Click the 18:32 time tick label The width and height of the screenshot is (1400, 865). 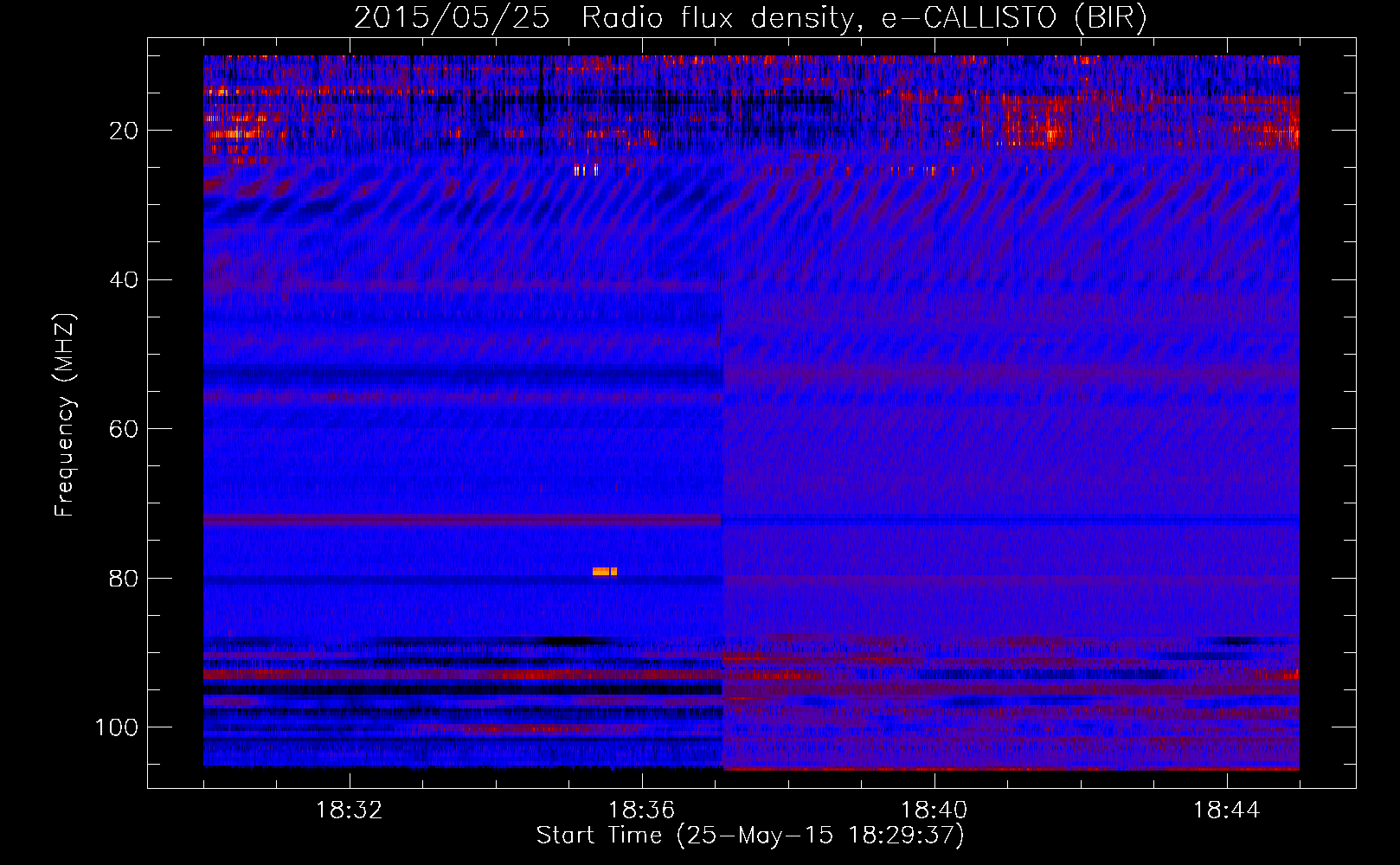[349, 811]
